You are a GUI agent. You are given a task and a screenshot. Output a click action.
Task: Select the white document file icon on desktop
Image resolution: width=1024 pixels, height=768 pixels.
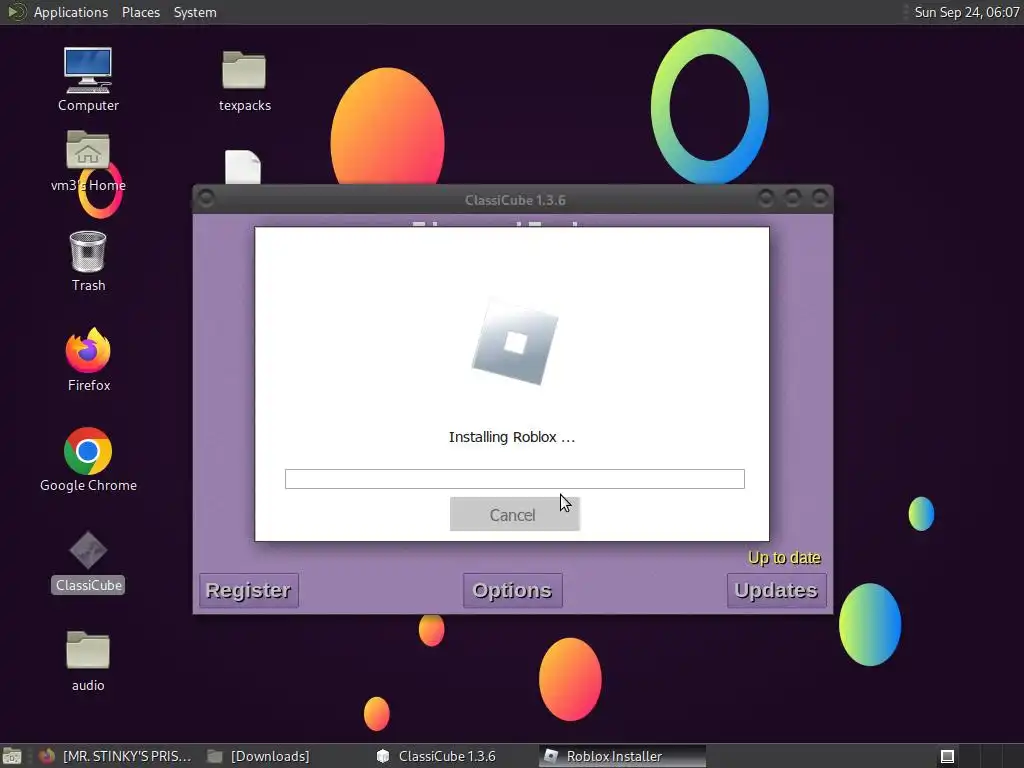point(243,167)
